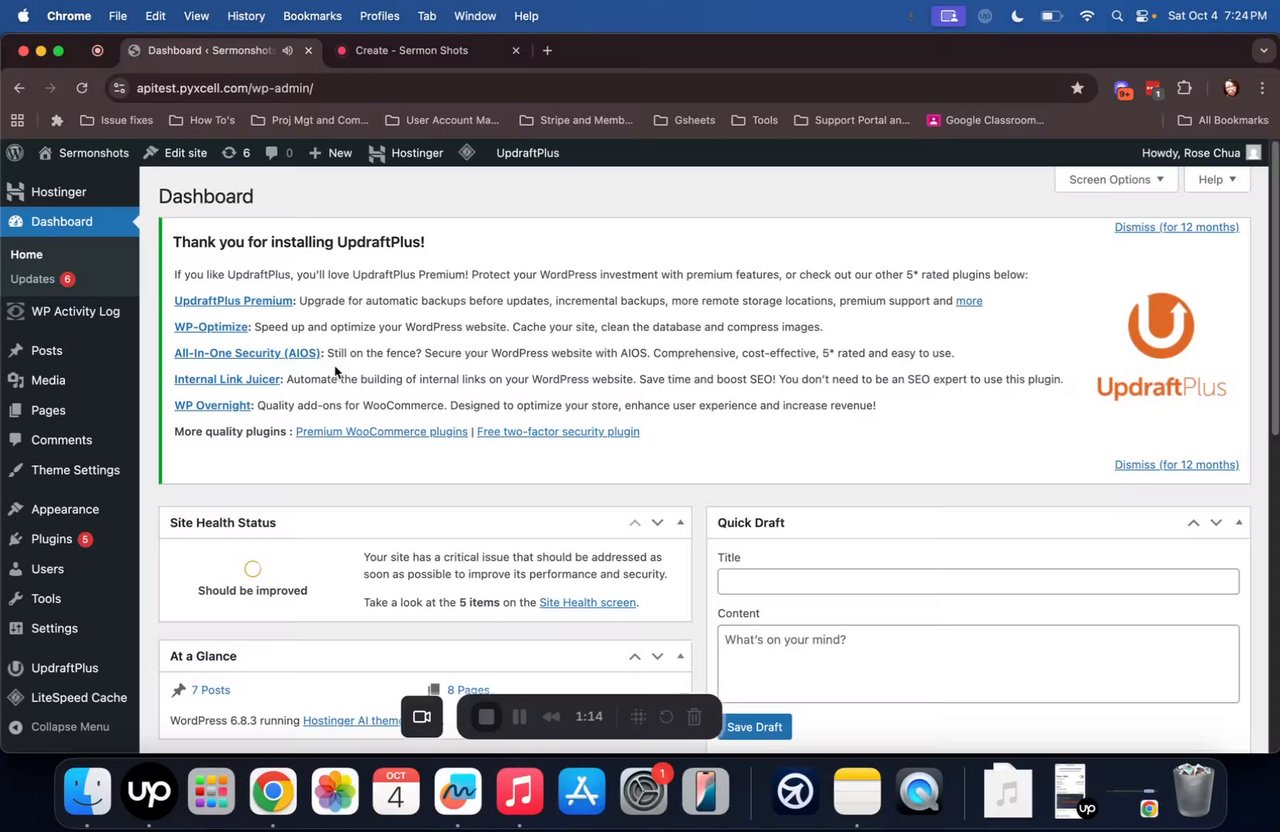Screen dimensions: 1280x832
Task: Open WP Activity Log sidebar item
Action: coord(70,311)
